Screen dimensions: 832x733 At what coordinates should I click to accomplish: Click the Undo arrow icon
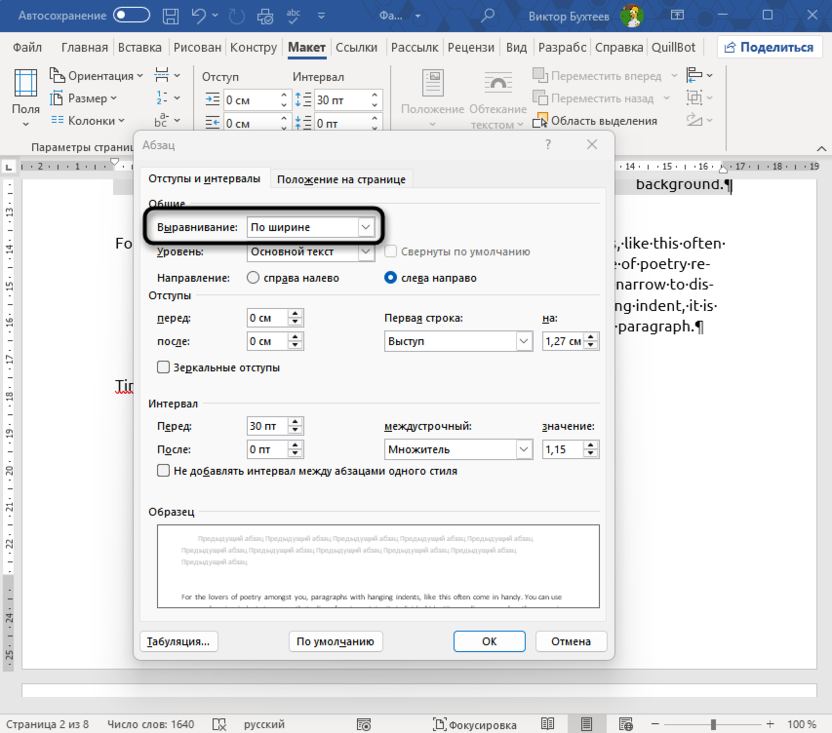click(200, 15)
